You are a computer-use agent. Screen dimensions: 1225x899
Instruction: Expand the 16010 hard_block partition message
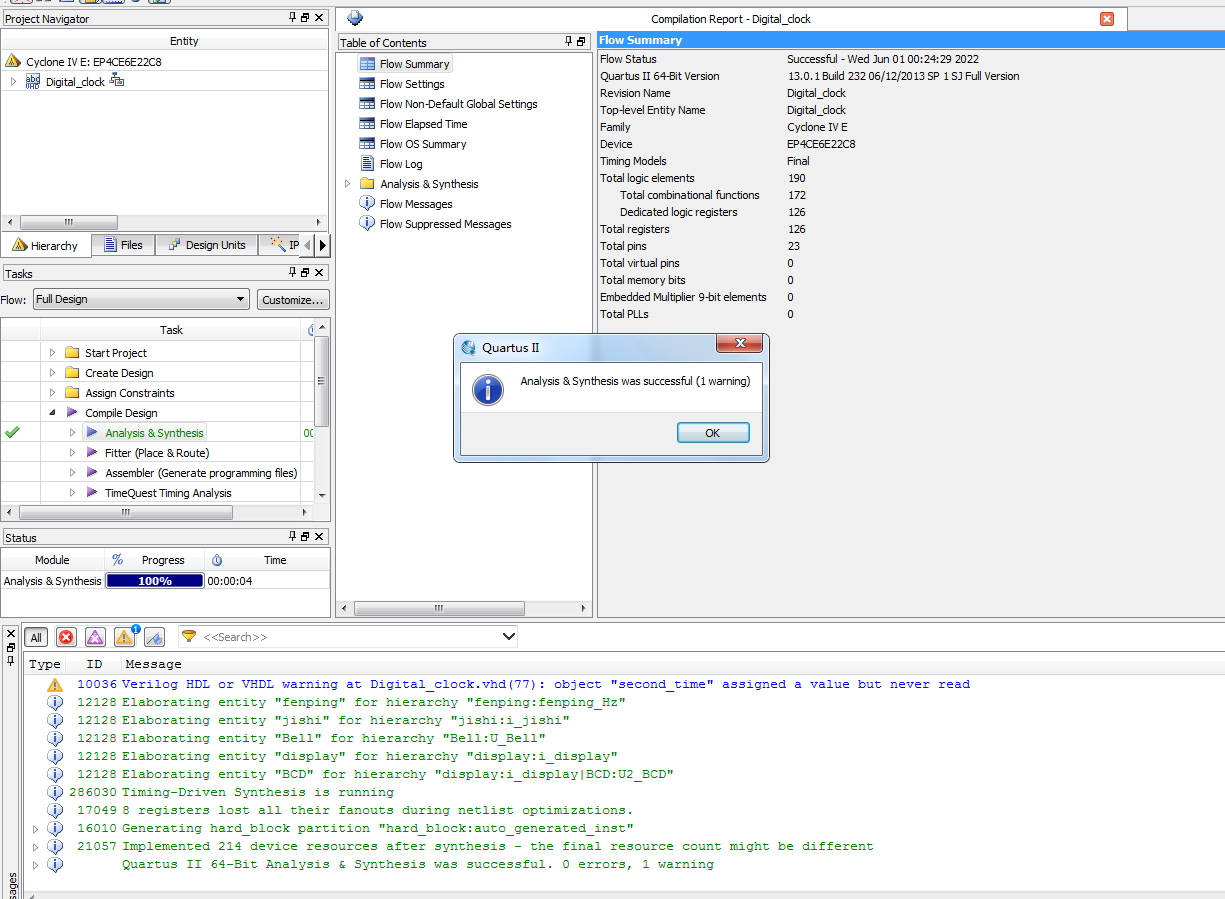[x=36, y=829]
